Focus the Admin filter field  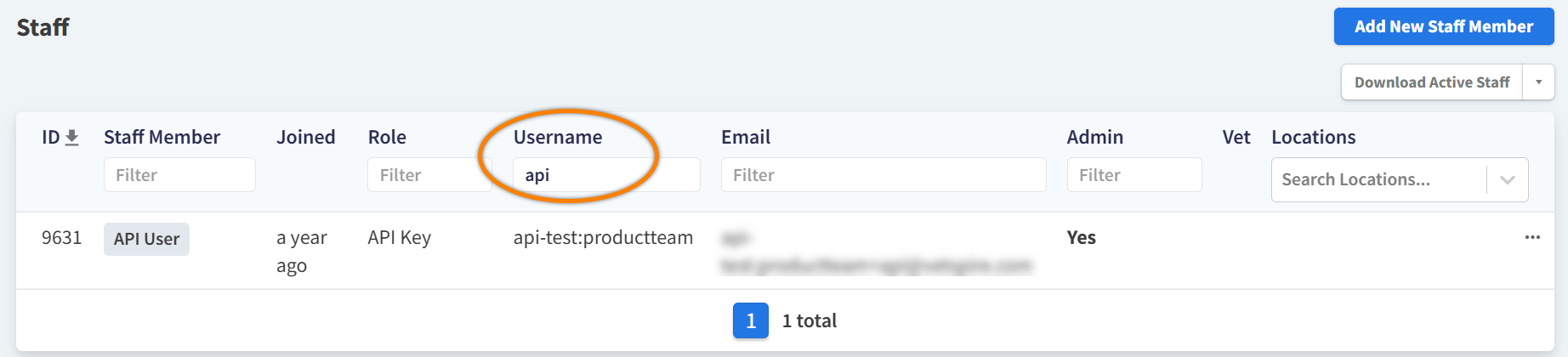pos(1133,175)
